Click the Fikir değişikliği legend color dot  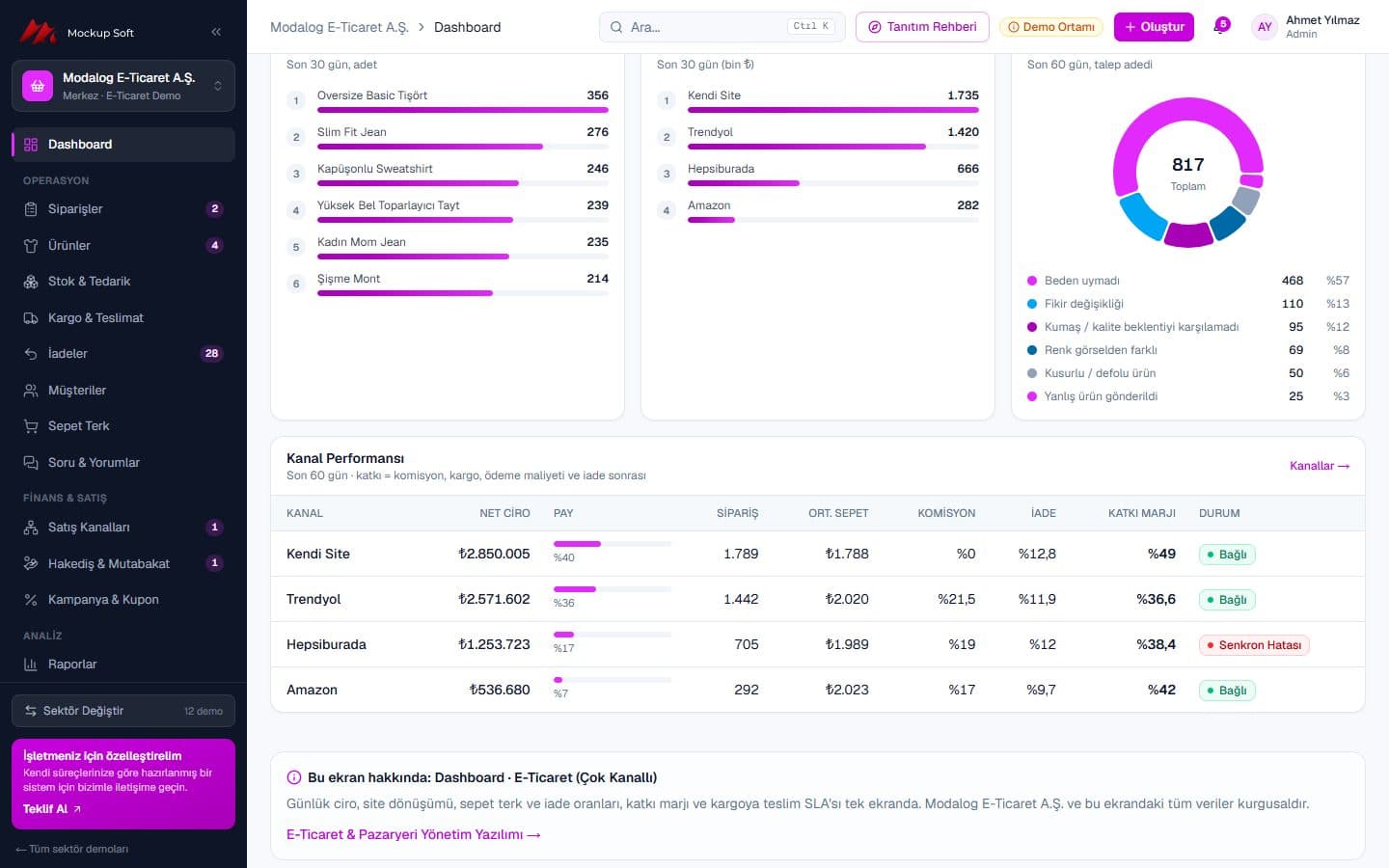click(x=1032, y=304)
